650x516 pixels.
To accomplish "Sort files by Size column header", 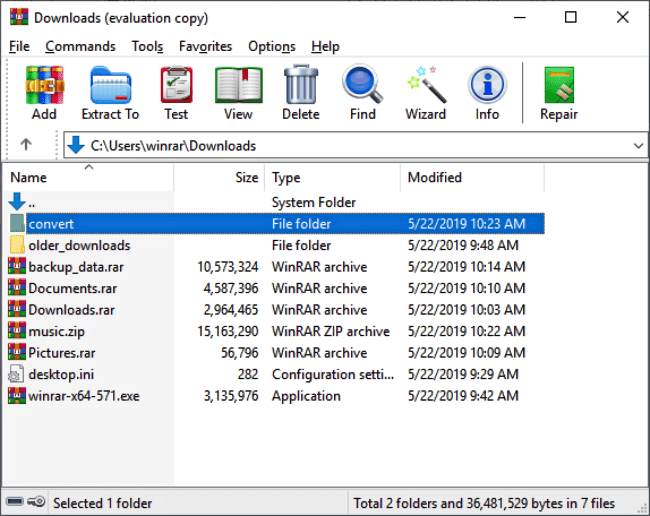I will click(219, 177).
